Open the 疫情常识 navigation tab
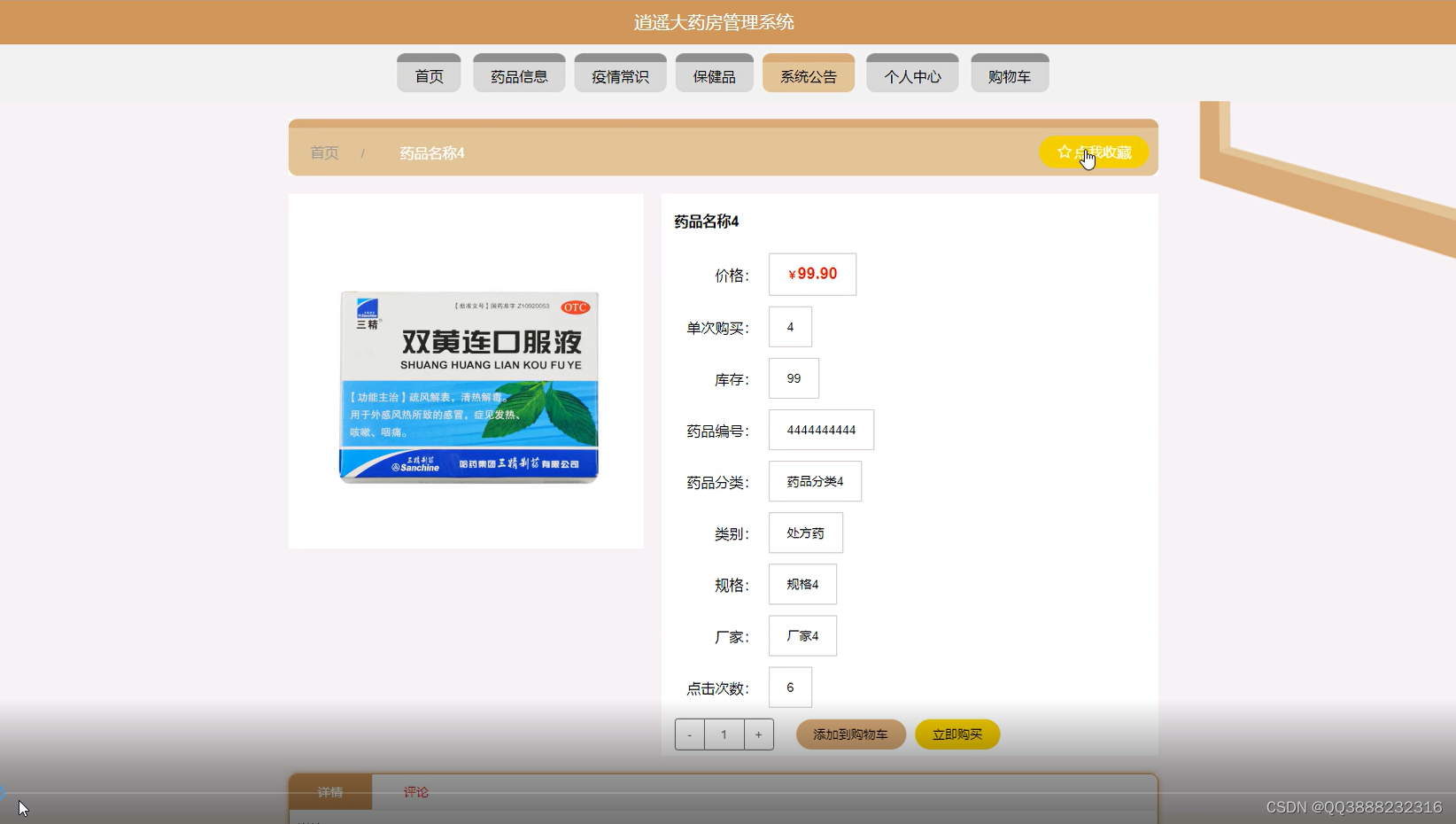Image resolution: width=1456 pixels, height=824 pixels. pos(620,74)
